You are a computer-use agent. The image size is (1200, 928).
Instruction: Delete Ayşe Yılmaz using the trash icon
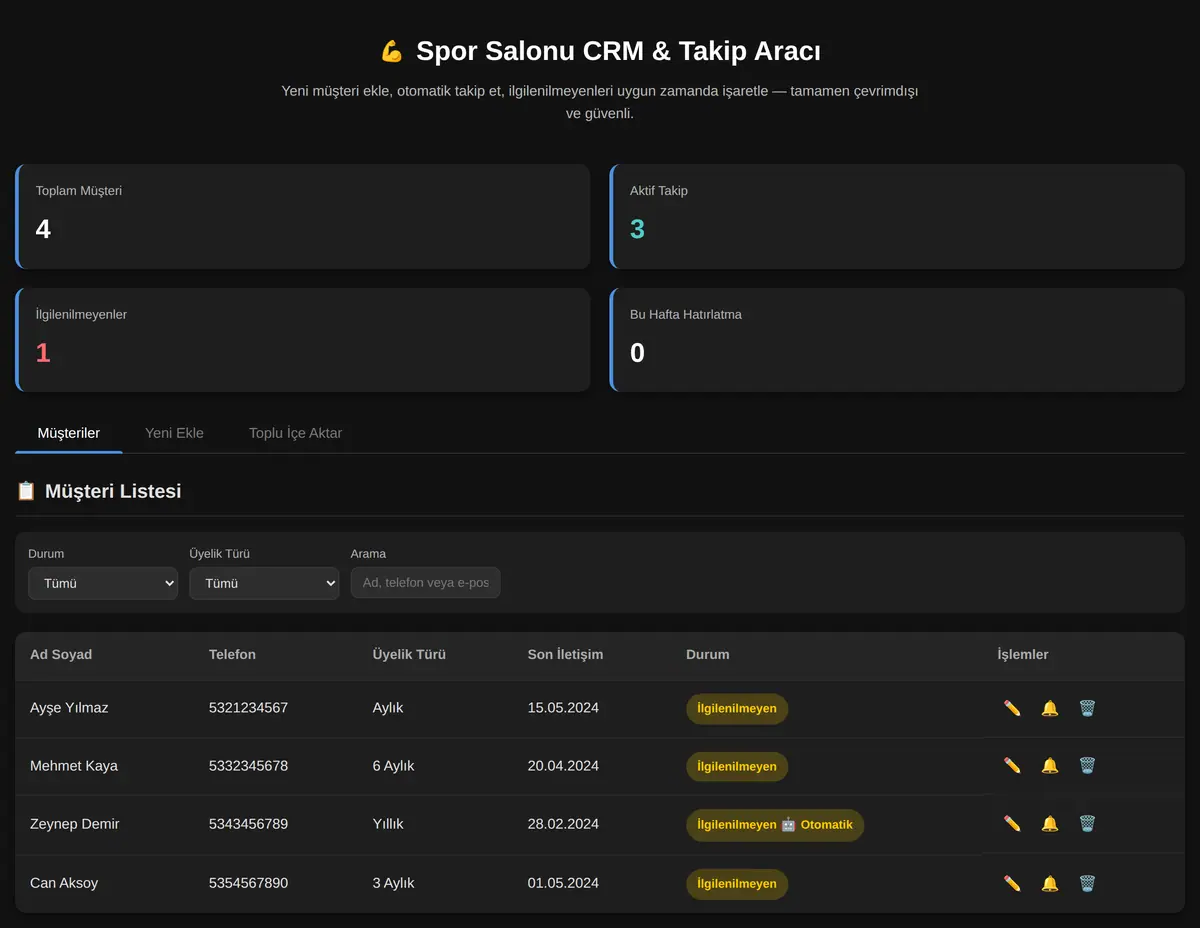(1087, 708)
